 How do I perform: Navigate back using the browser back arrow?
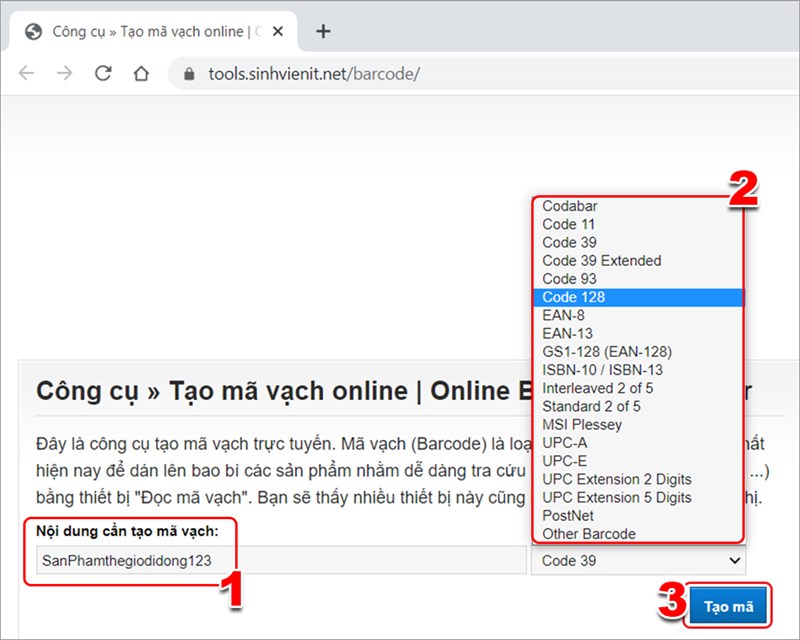[x=26, y=73]
